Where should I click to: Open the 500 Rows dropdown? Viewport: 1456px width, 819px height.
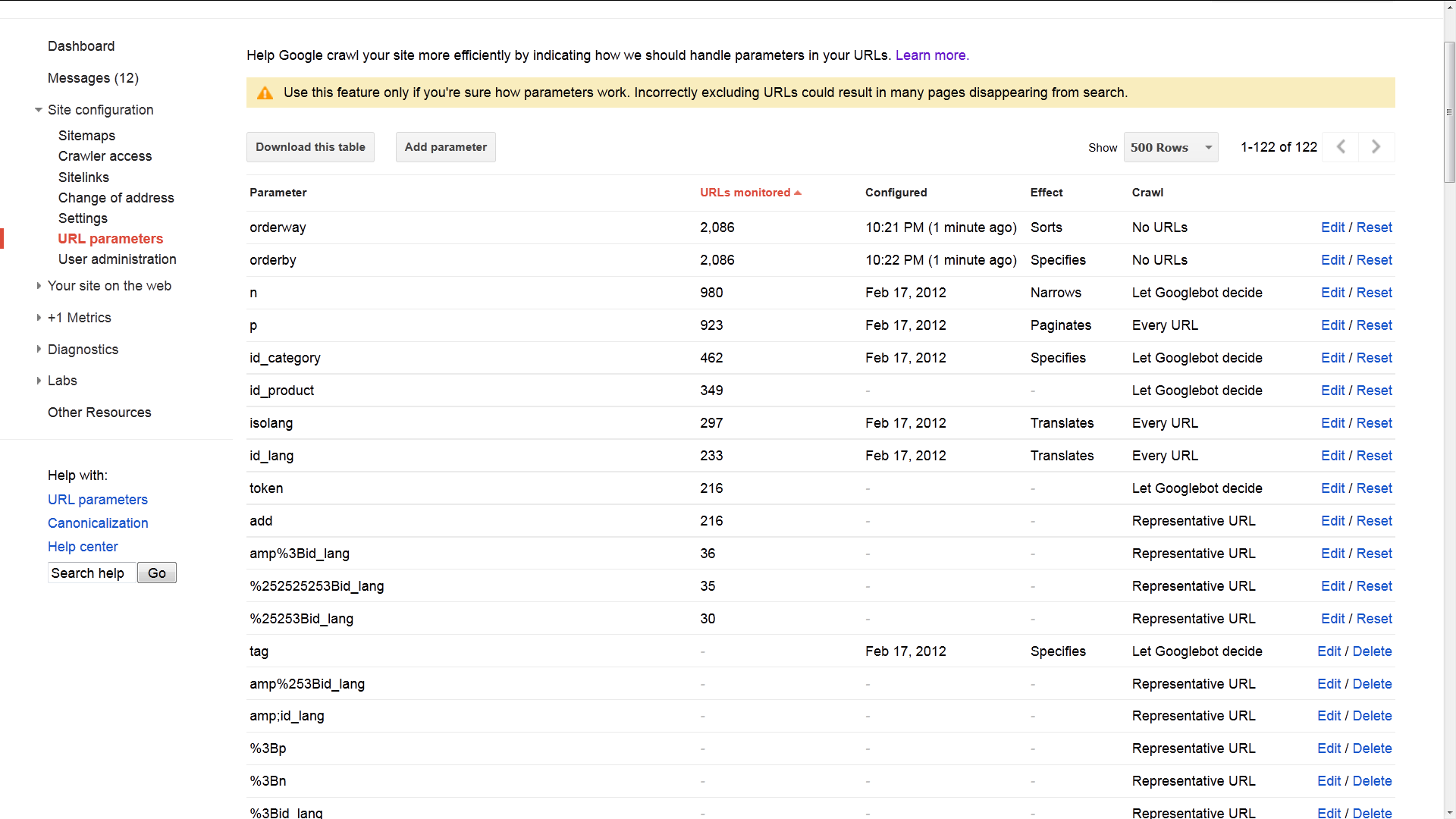point(1171,147)
